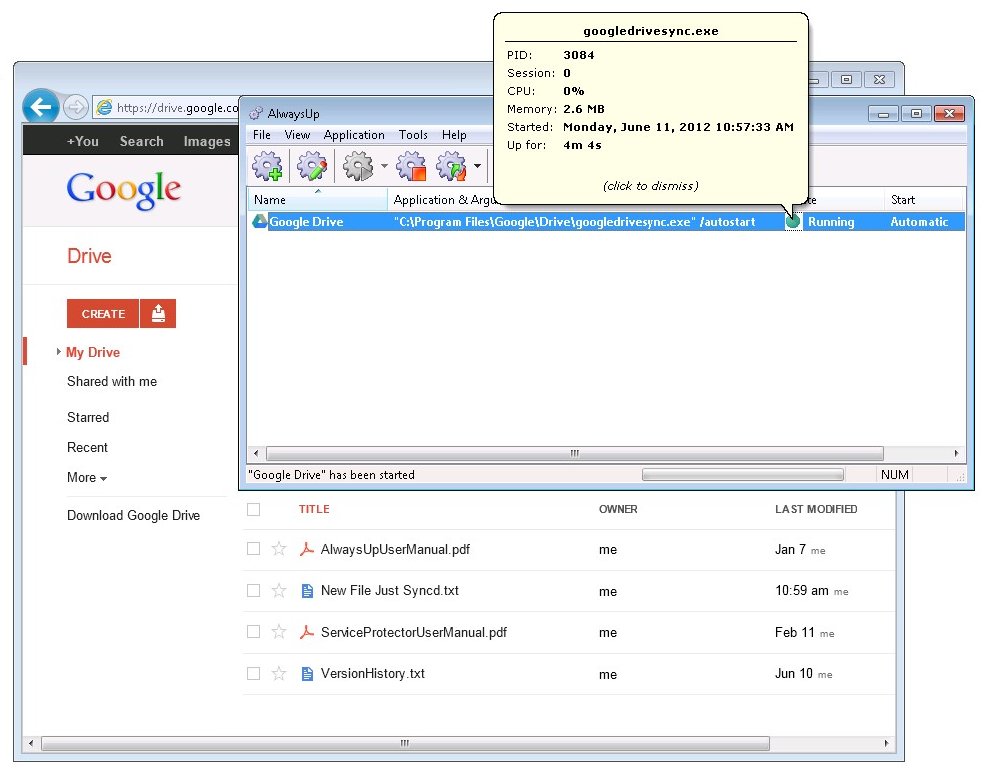Click the text file icon of New File Just Syncd.txt

(307, 591)
